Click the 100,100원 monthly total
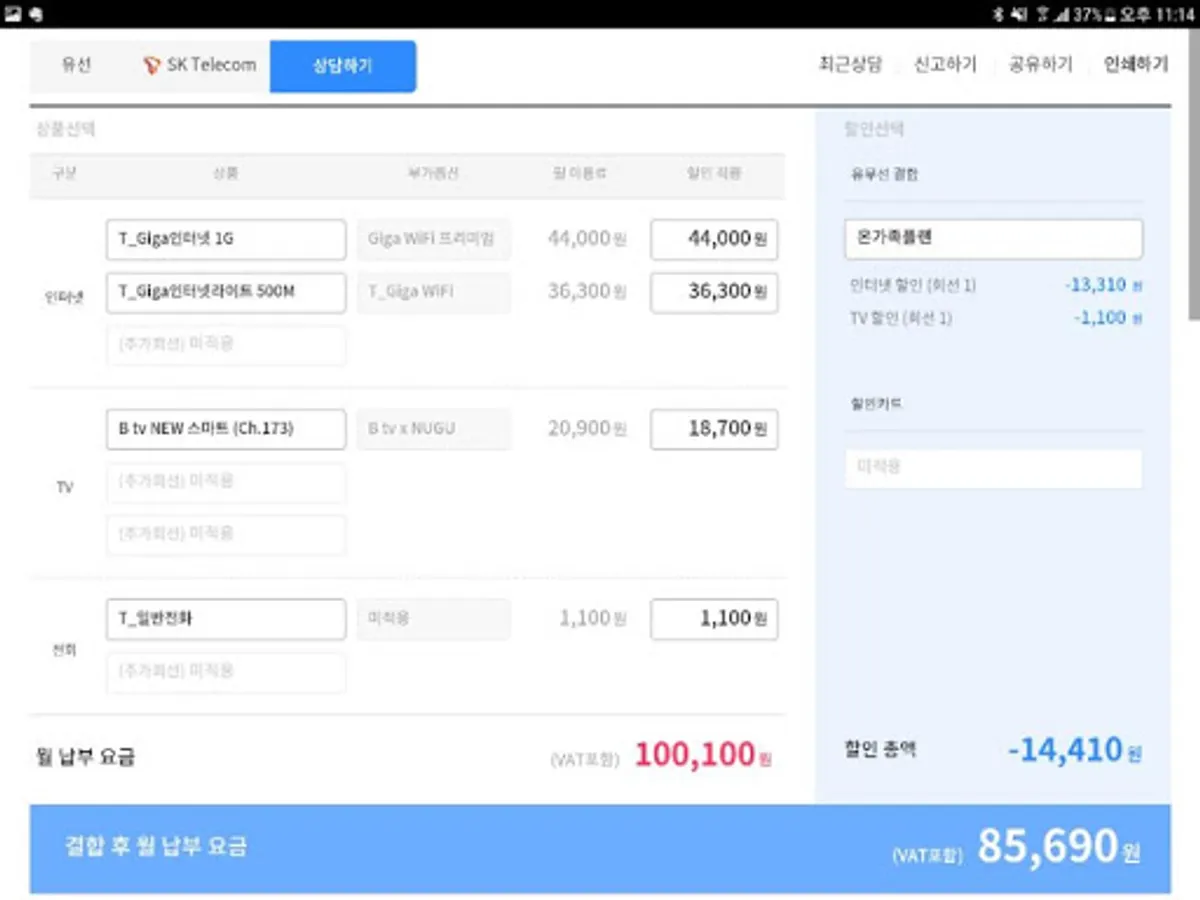 (x=703, y=754)
